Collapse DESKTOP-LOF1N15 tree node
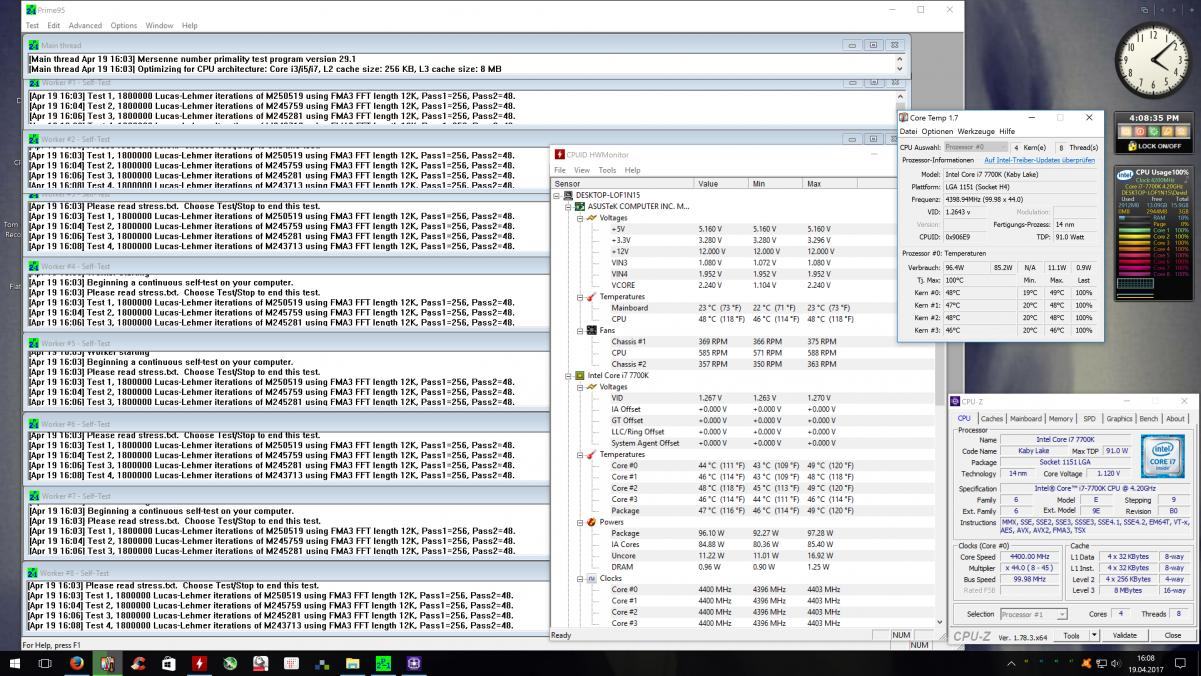This screenshot has height=676, width=1201. pyautogui.click(x=558, y=195)
